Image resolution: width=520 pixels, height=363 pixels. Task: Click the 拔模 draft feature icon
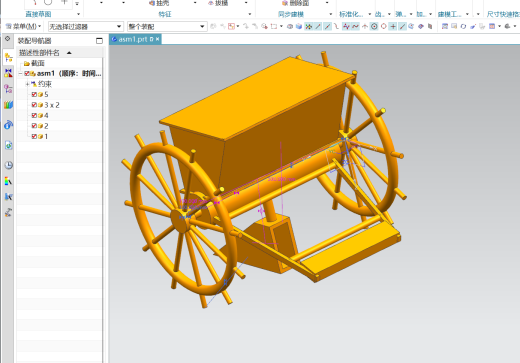211,3
